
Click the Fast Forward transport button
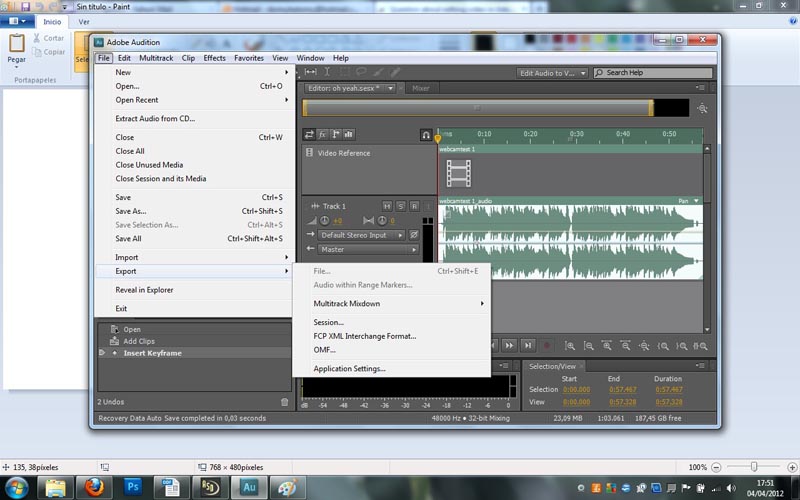[509, 346]
